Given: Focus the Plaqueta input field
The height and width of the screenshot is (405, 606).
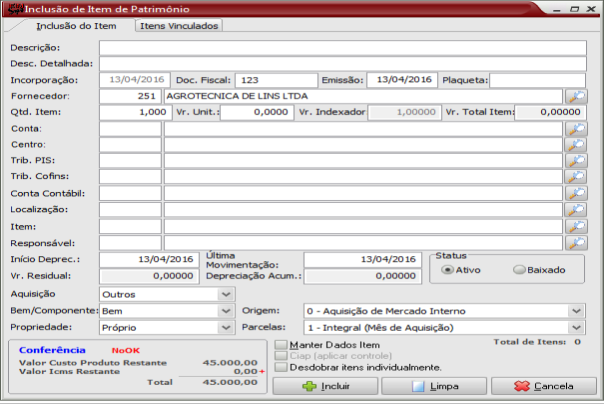Looking at the screenshot, I should (538, 80).
